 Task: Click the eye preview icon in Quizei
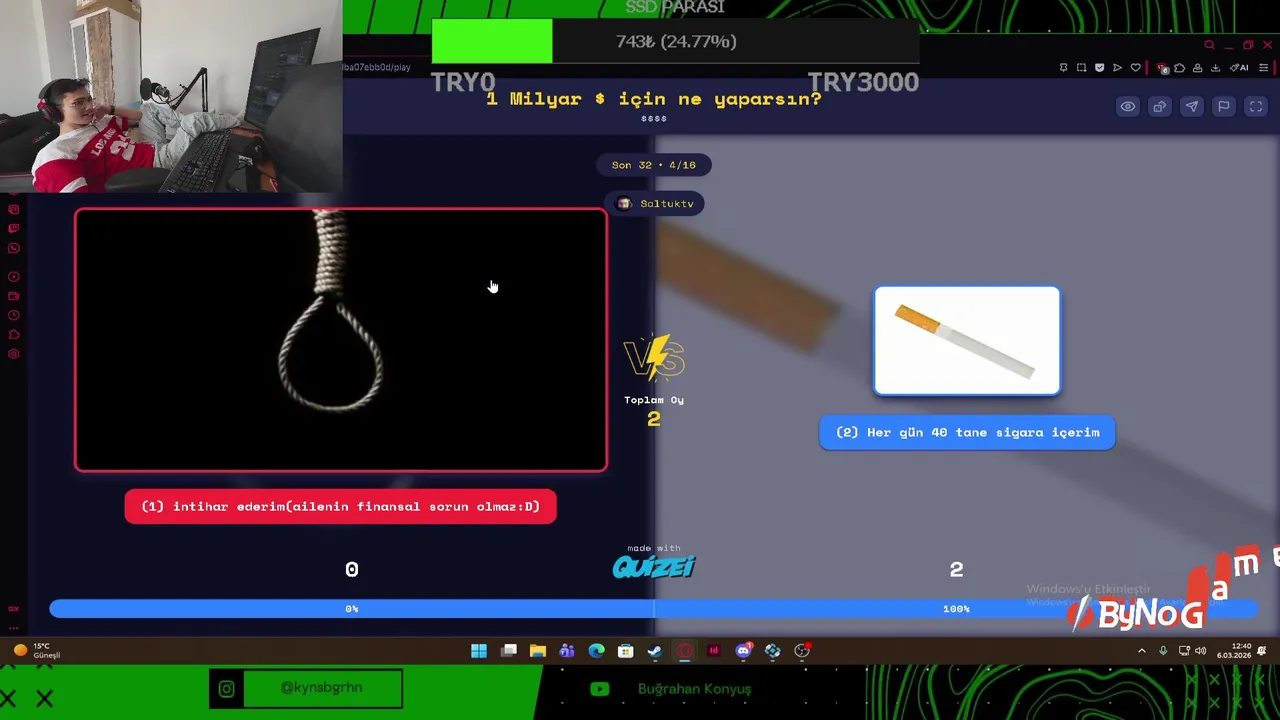[1128, 107]
